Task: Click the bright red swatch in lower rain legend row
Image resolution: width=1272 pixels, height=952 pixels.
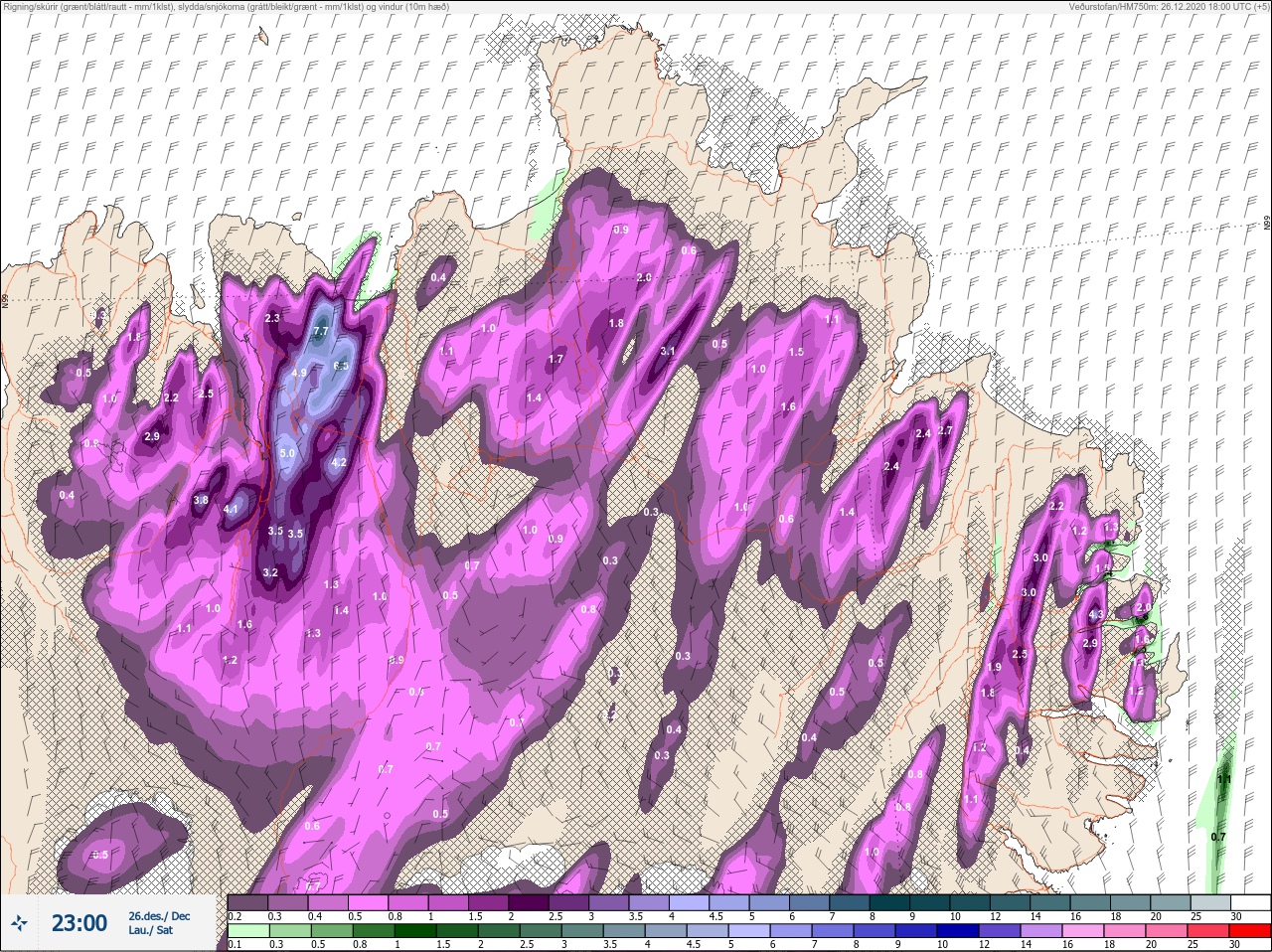Action: (1250, 931)
